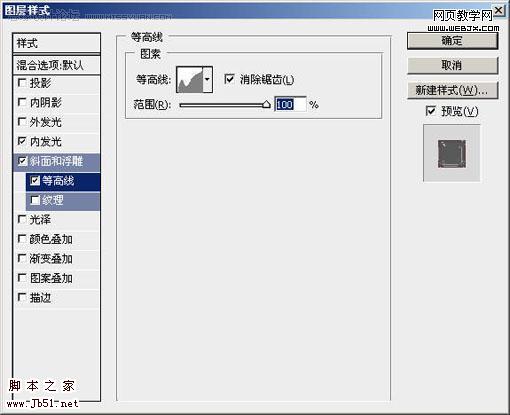Enable the 内阴影 (Inner Shadow) checkbox
The image size is (510, 415).
(x=22, y=102)
